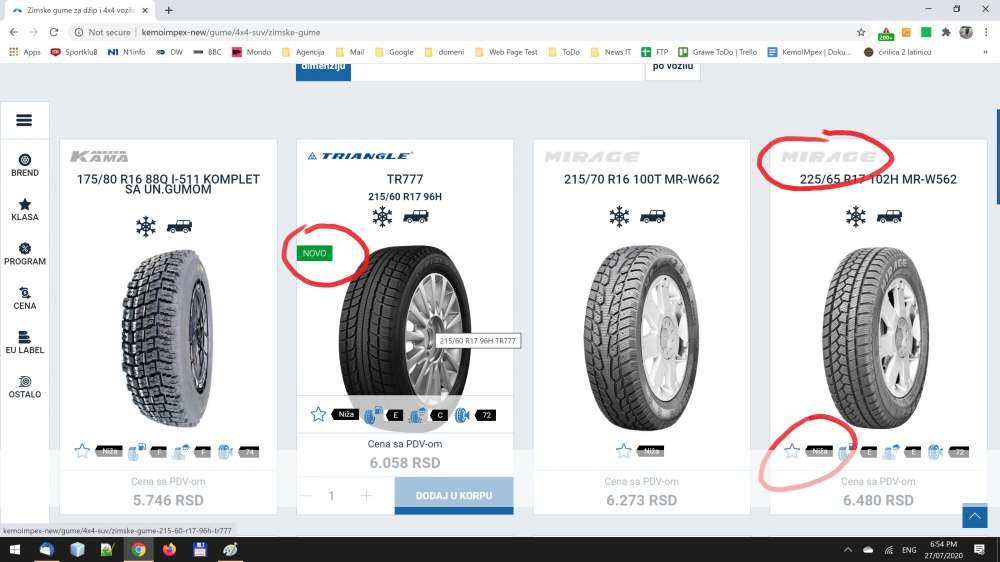Screen dimensions: 1000x562
Task: Open the EU LABEL filter
Action: [25, 343]
